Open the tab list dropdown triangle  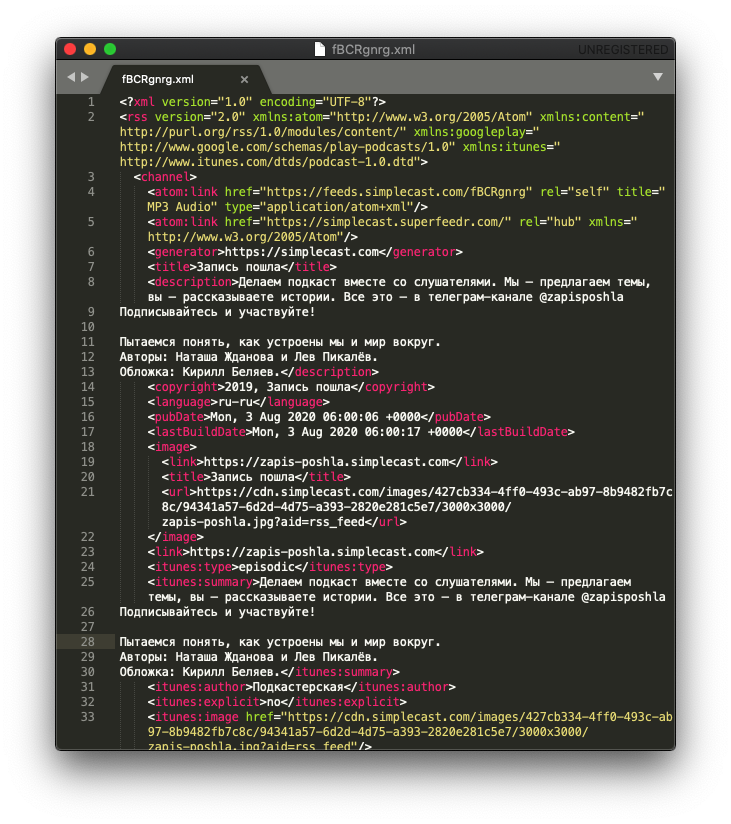657,77
